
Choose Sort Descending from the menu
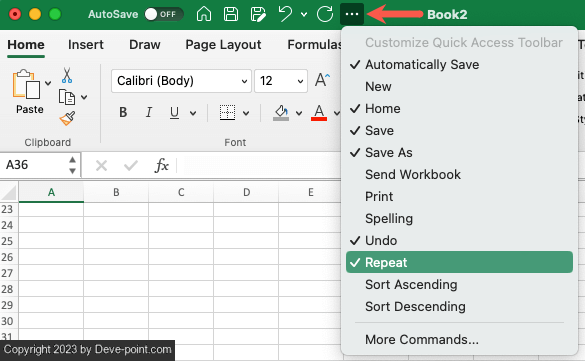click(459, 307)
